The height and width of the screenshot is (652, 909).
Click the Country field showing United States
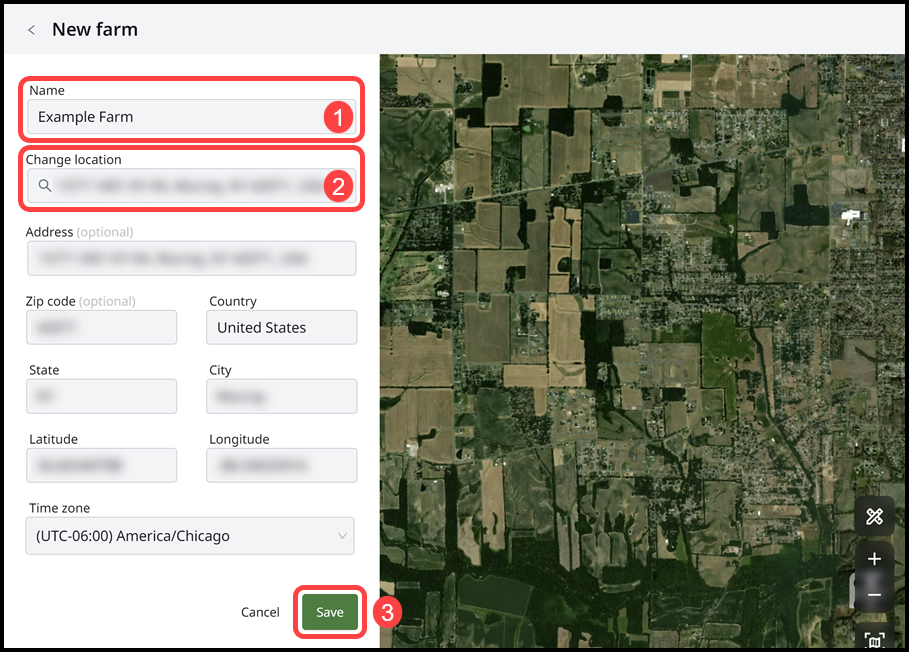click(x=281, y=327)
